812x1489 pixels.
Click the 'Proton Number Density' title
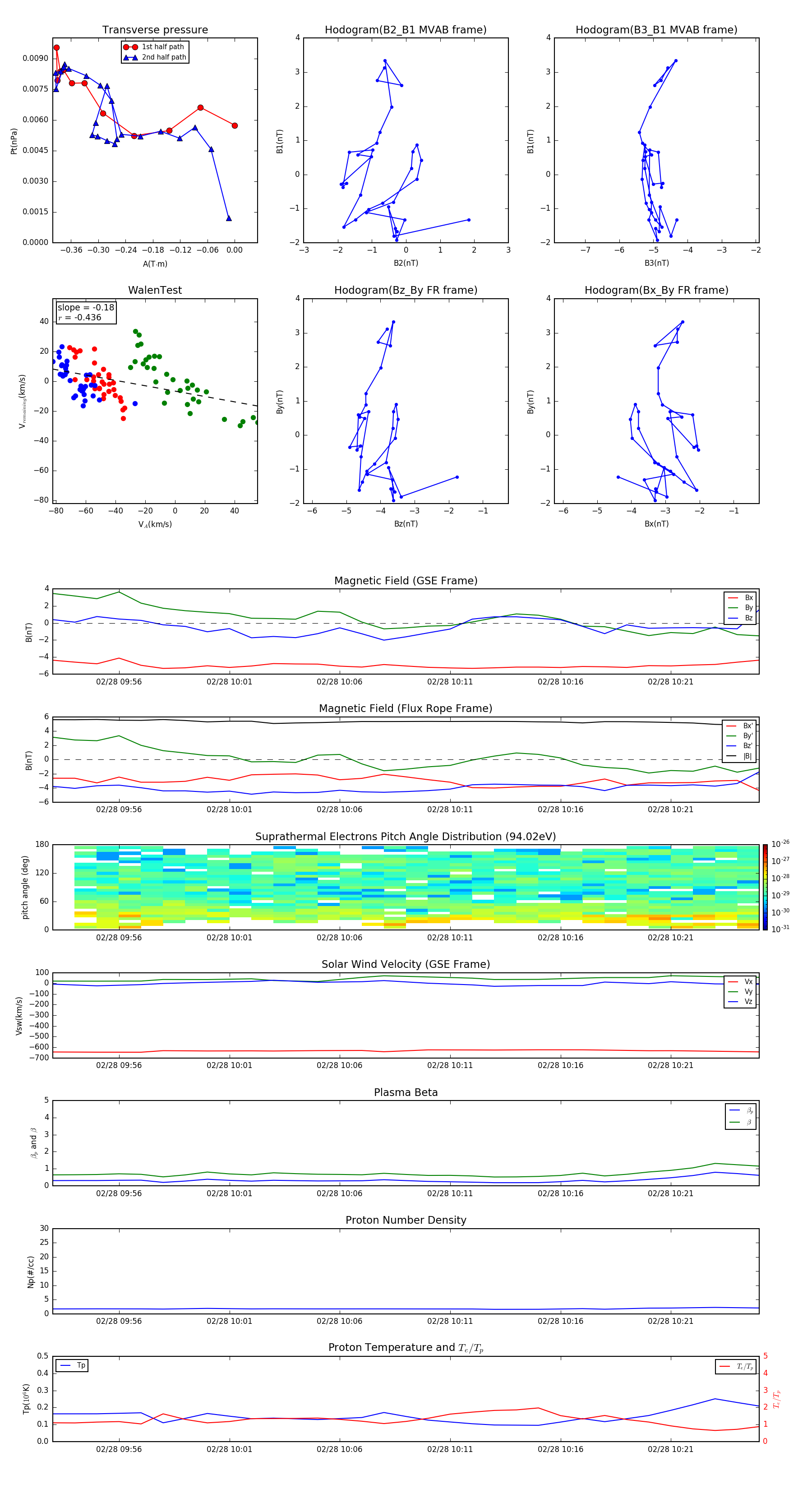406,1220
